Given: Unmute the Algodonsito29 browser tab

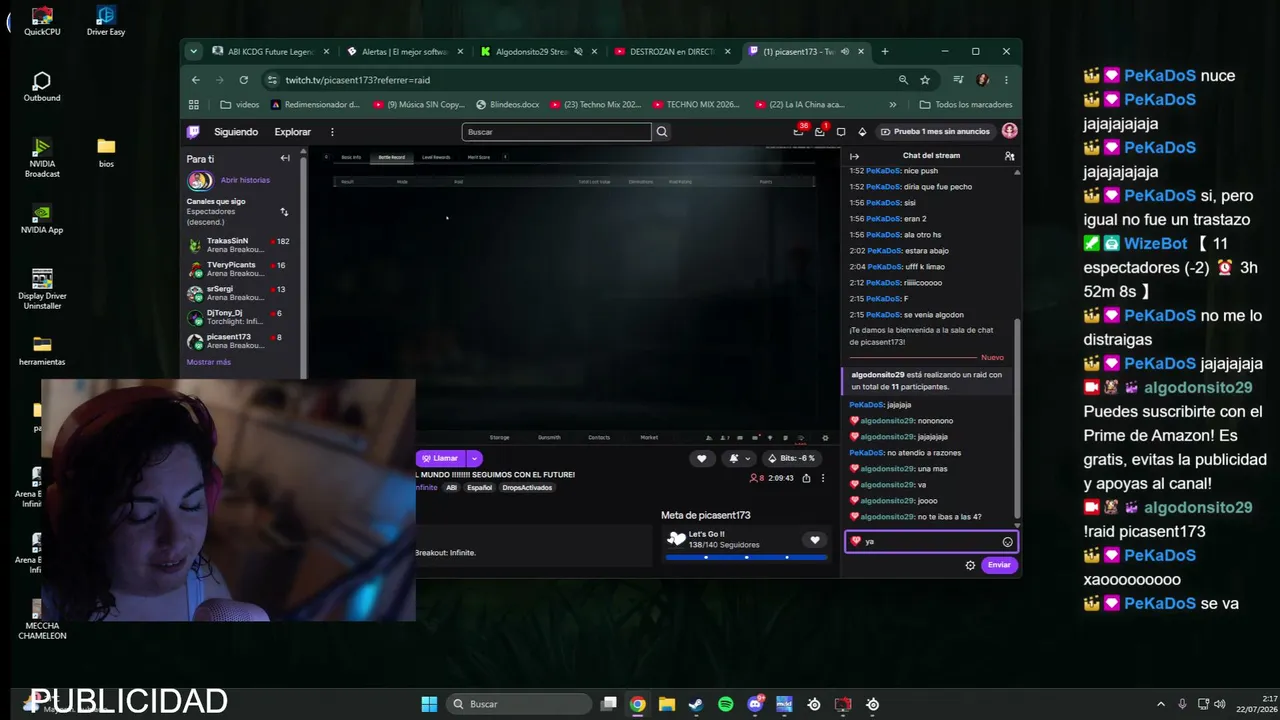Looking at the screenshot, I should click(578, 52).
